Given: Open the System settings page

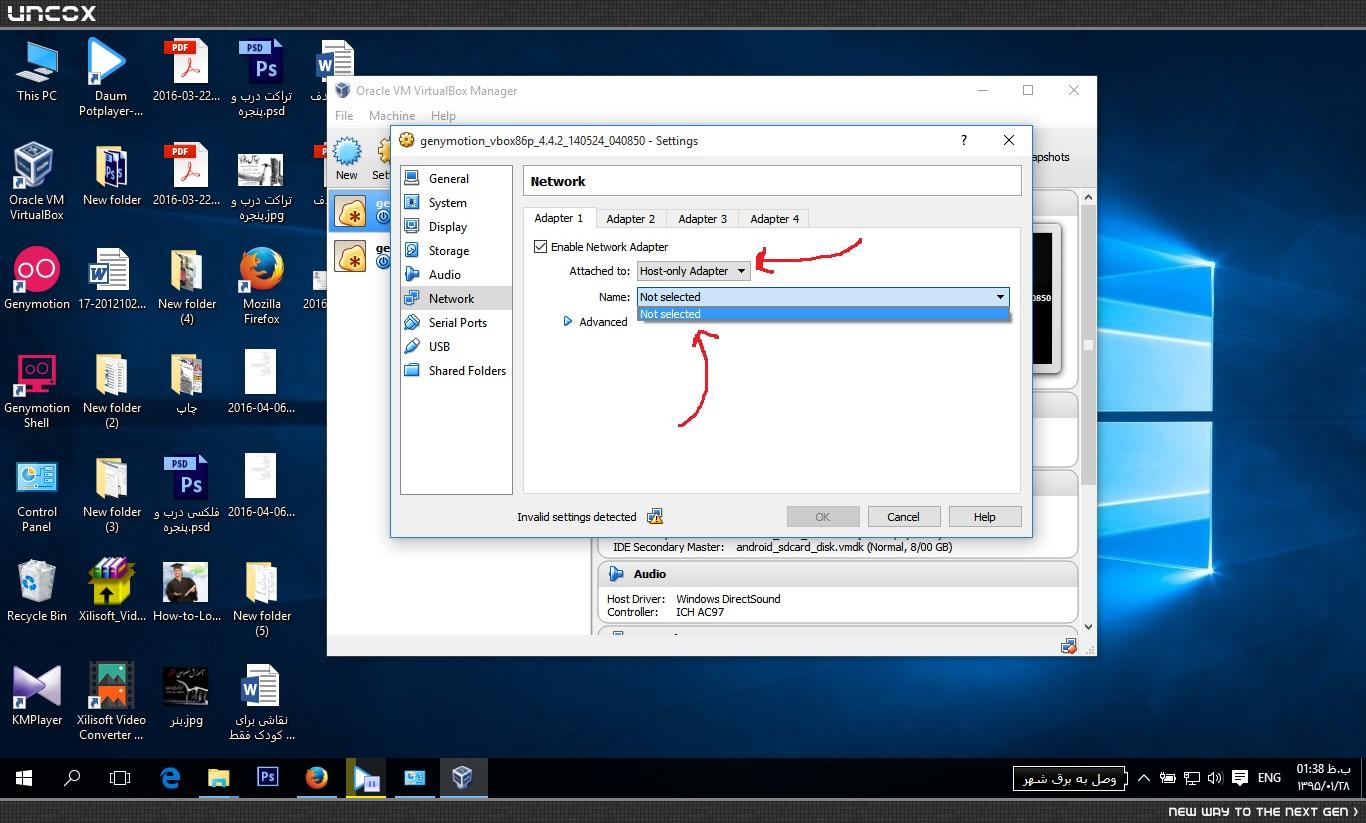Looking at the screenshot, I should pyautogui.click(x=456, y=203).
